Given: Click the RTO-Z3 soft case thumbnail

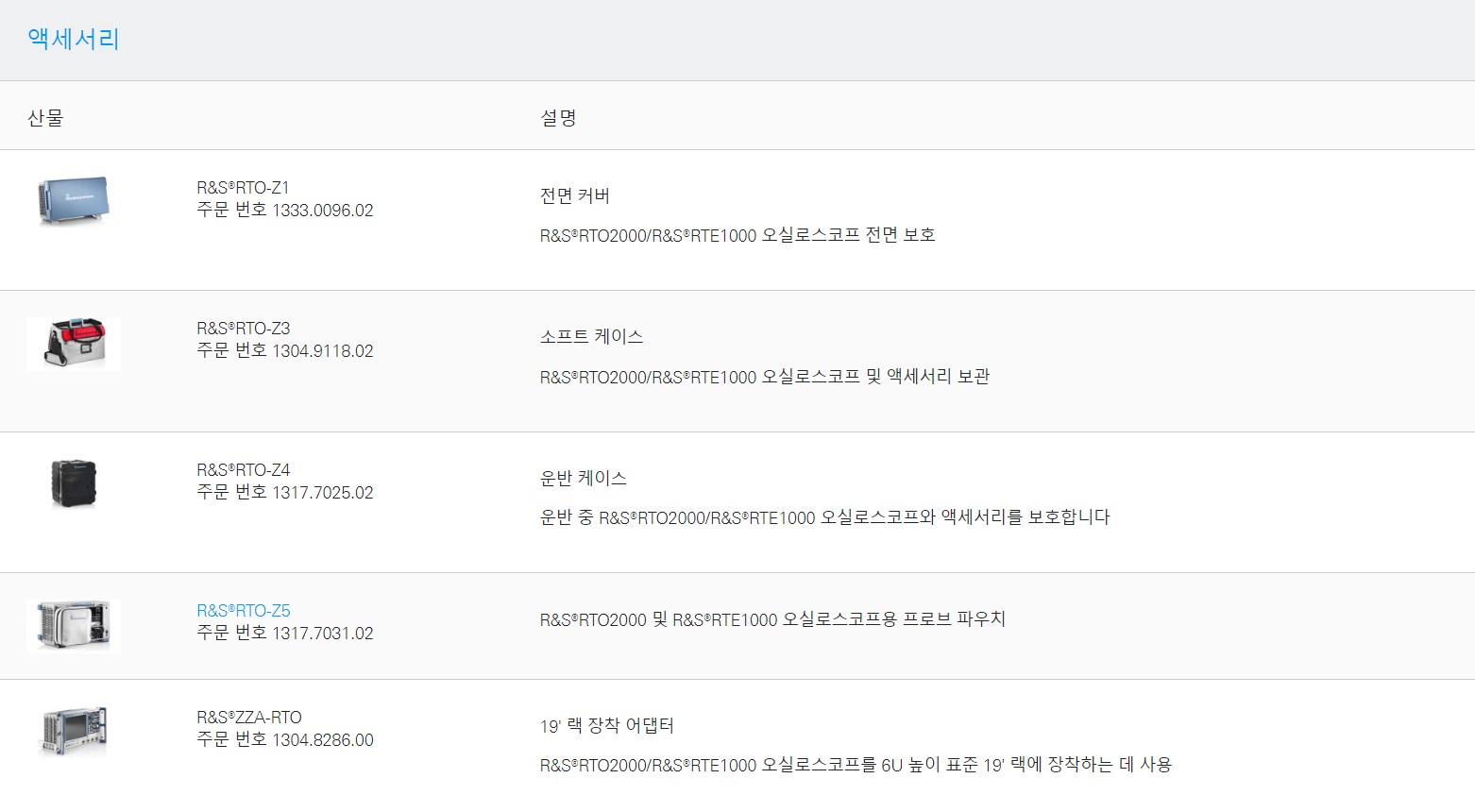Looking at the screenshot, I should [74, 344].
